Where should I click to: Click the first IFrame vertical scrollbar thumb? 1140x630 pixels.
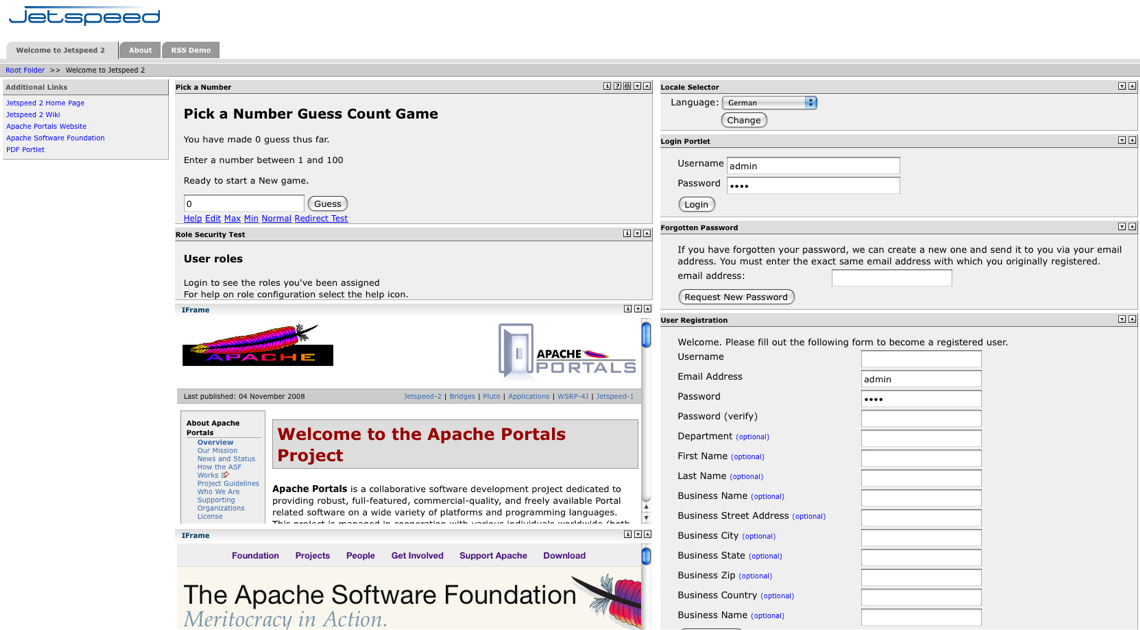tap(646, 335)
